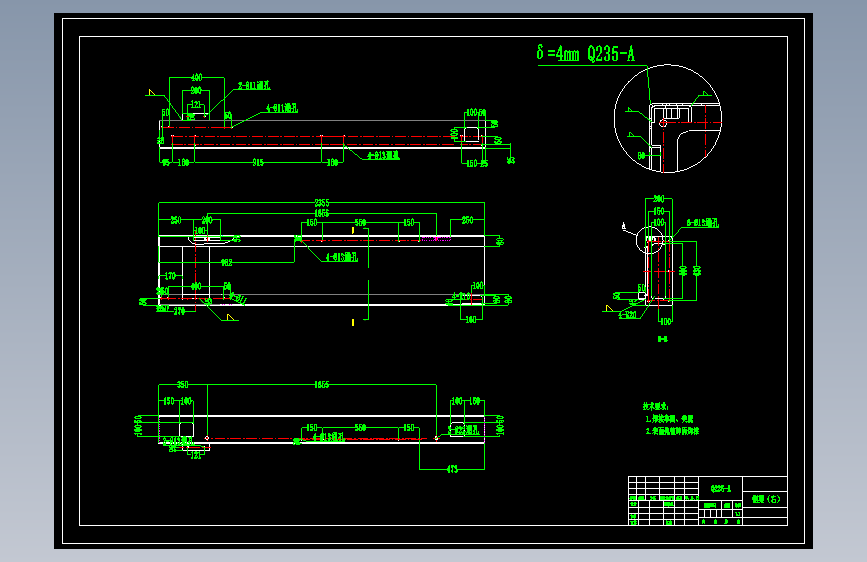Click the 550 dimension in bottom view

[x=360, y=428]
